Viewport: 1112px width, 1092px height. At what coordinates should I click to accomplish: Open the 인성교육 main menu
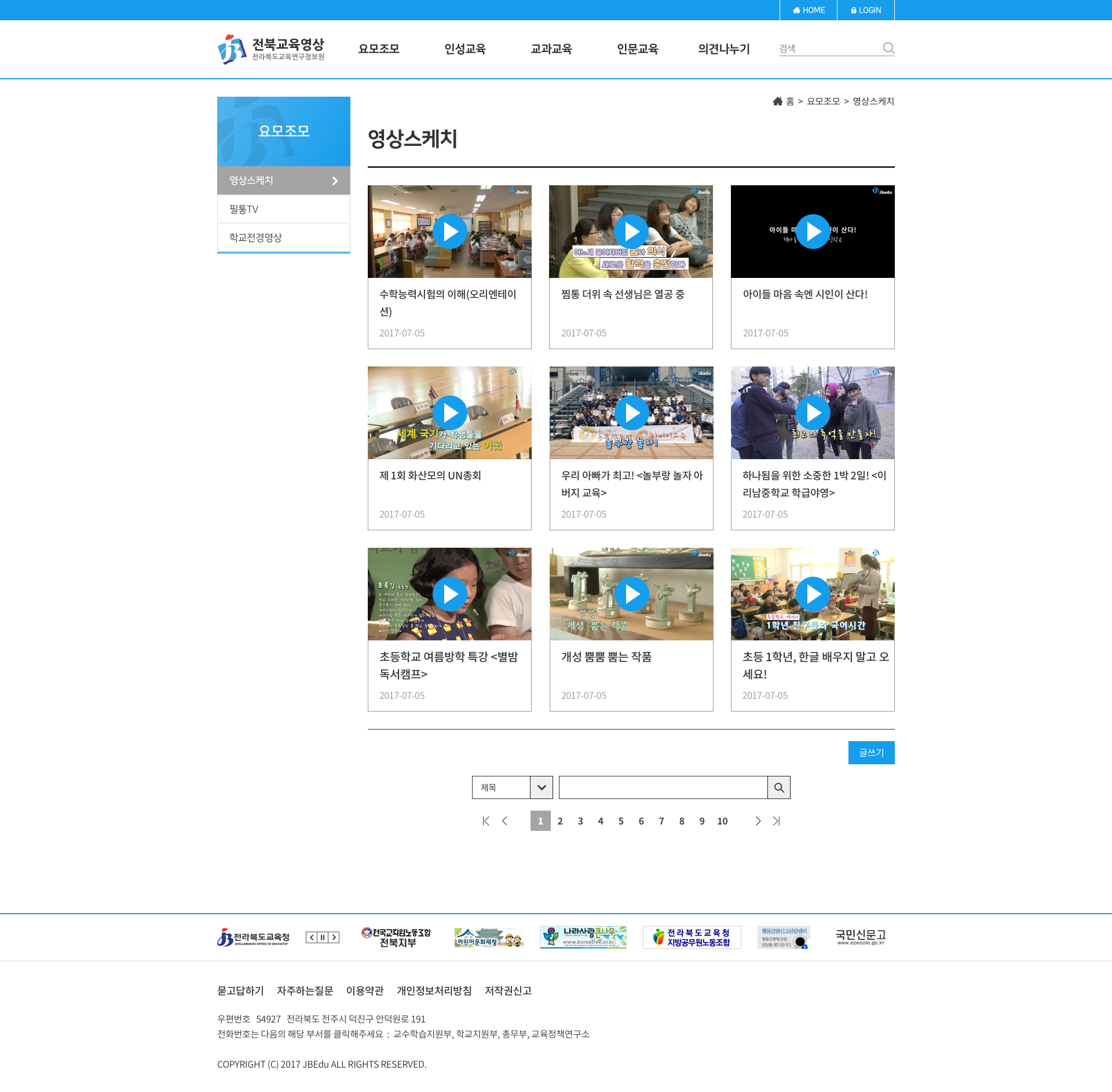point(465,49)
